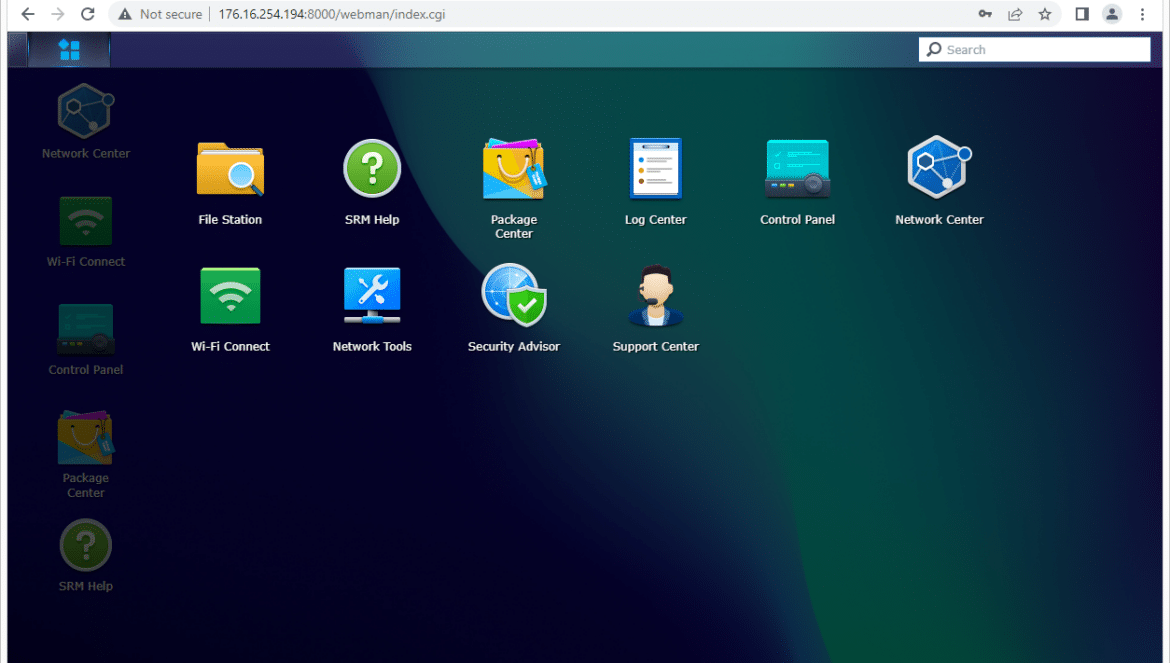
Task: Toggle the SRM main menu button
Action: click(x=69, y=50)
